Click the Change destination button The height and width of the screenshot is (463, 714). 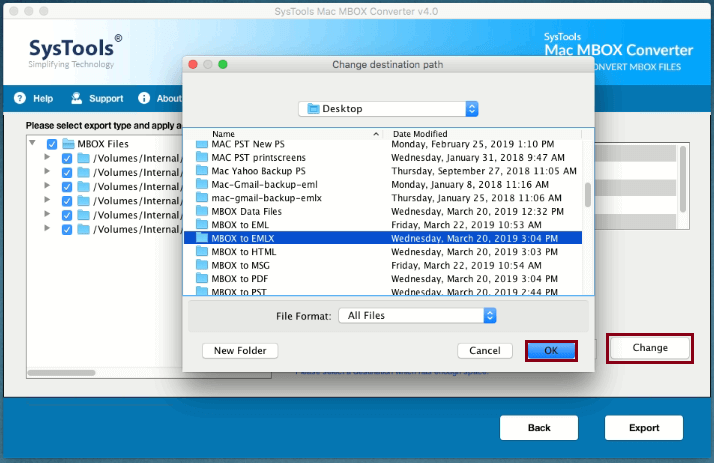(x=650, y=348)
